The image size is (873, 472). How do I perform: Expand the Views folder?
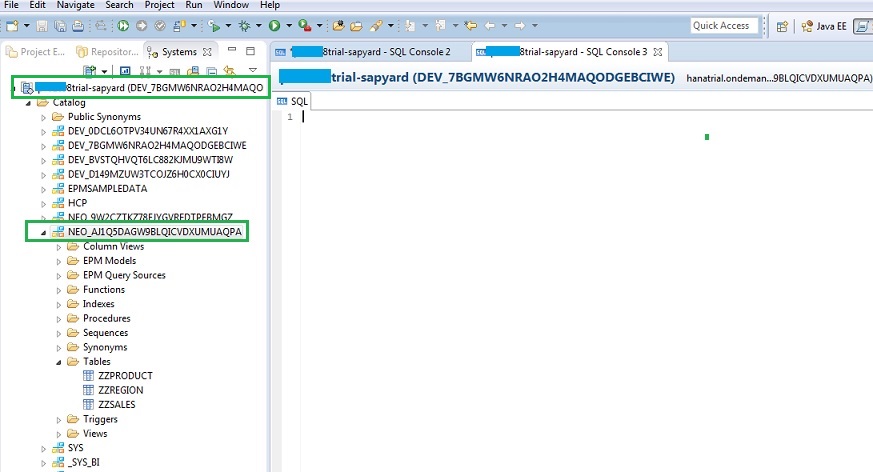[58, 434]
